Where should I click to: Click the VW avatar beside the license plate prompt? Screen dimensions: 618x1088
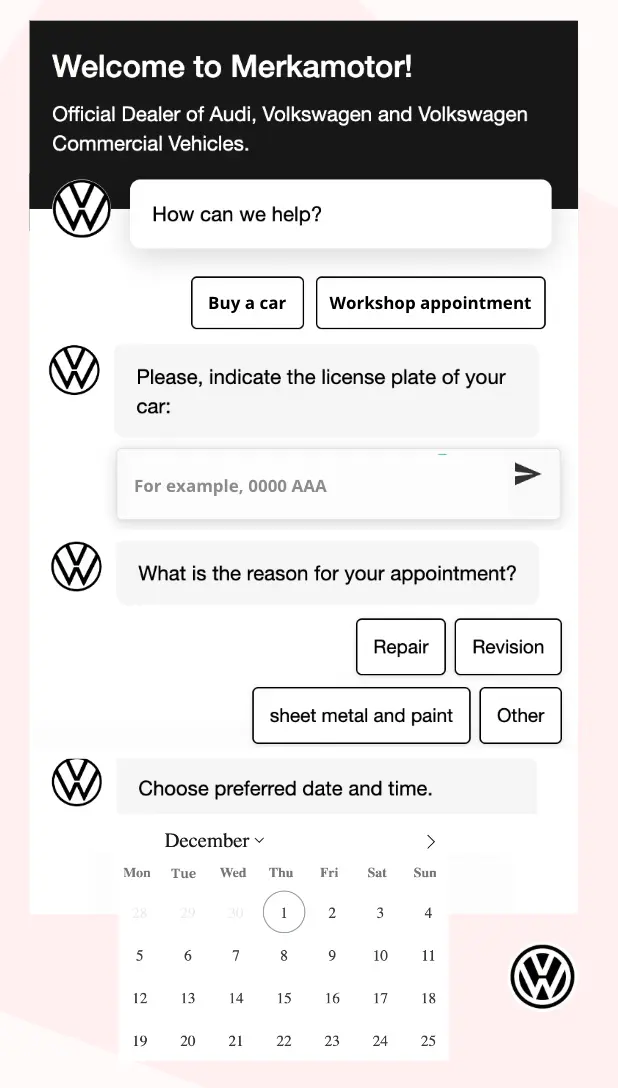coord(74,370)
